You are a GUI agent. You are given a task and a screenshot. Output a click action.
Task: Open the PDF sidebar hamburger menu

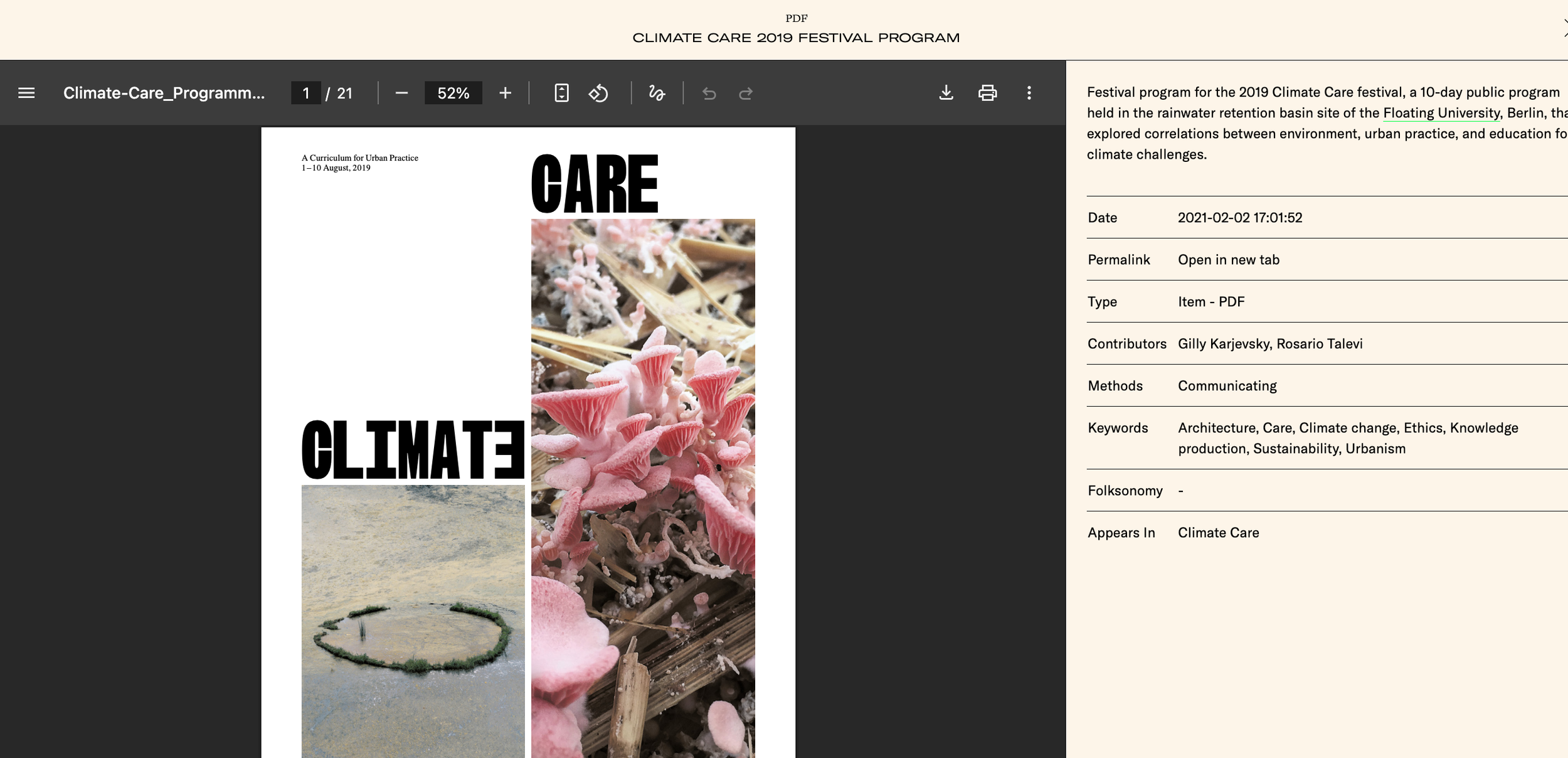point(26,93)
